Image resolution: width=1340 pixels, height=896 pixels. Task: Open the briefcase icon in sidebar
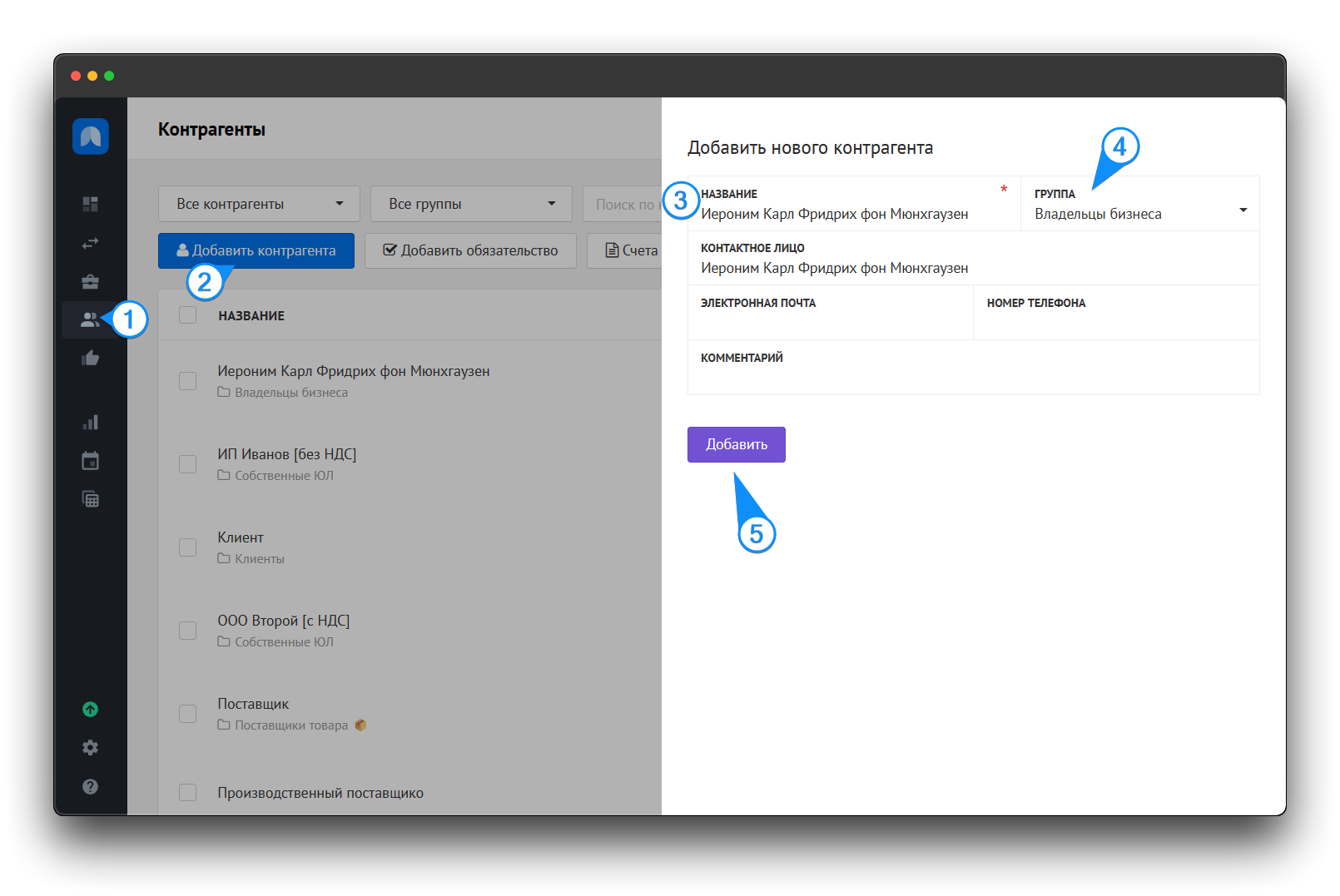point(91,281)
